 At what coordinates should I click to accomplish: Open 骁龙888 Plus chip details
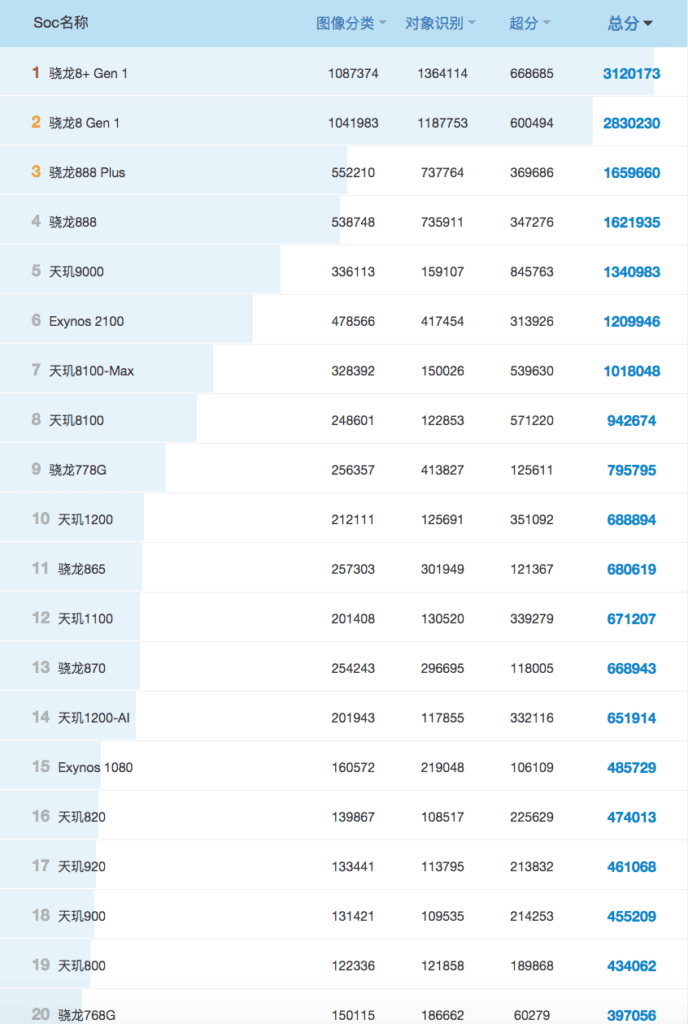(x=87, y=173)
